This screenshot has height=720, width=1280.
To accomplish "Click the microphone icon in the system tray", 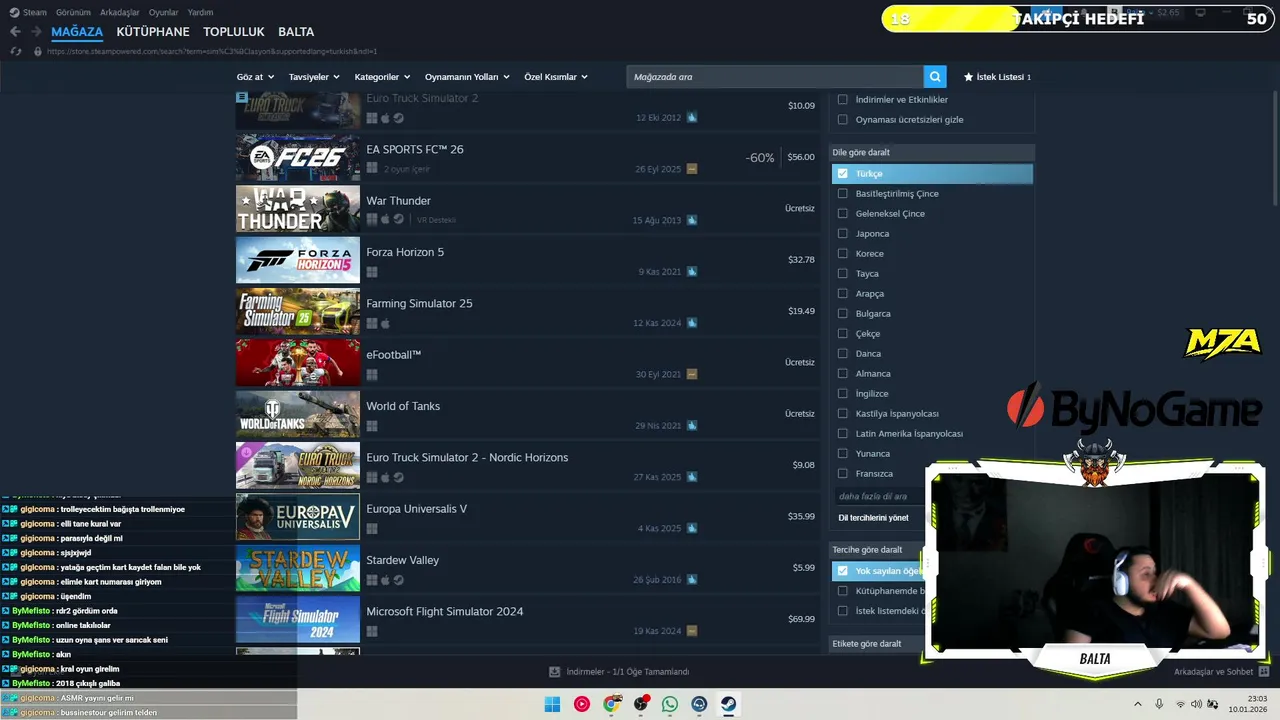I will point(1159,704).
